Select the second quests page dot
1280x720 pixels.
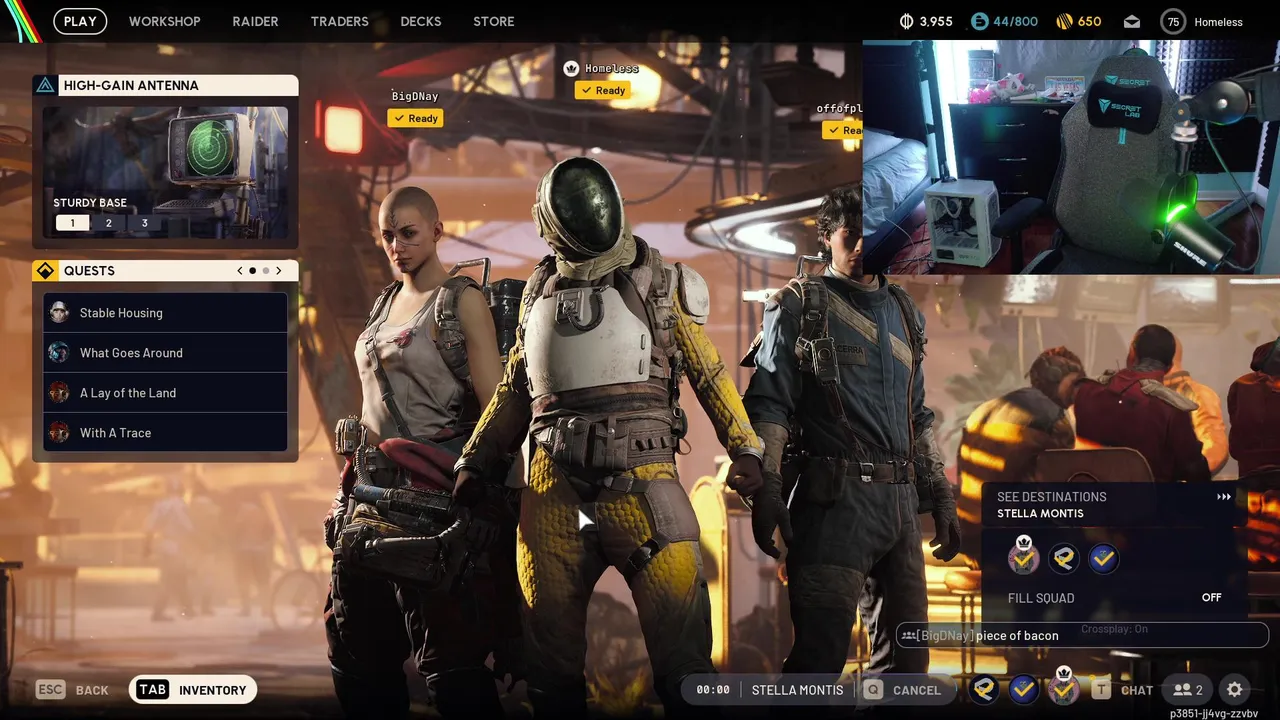pos(265,271)
